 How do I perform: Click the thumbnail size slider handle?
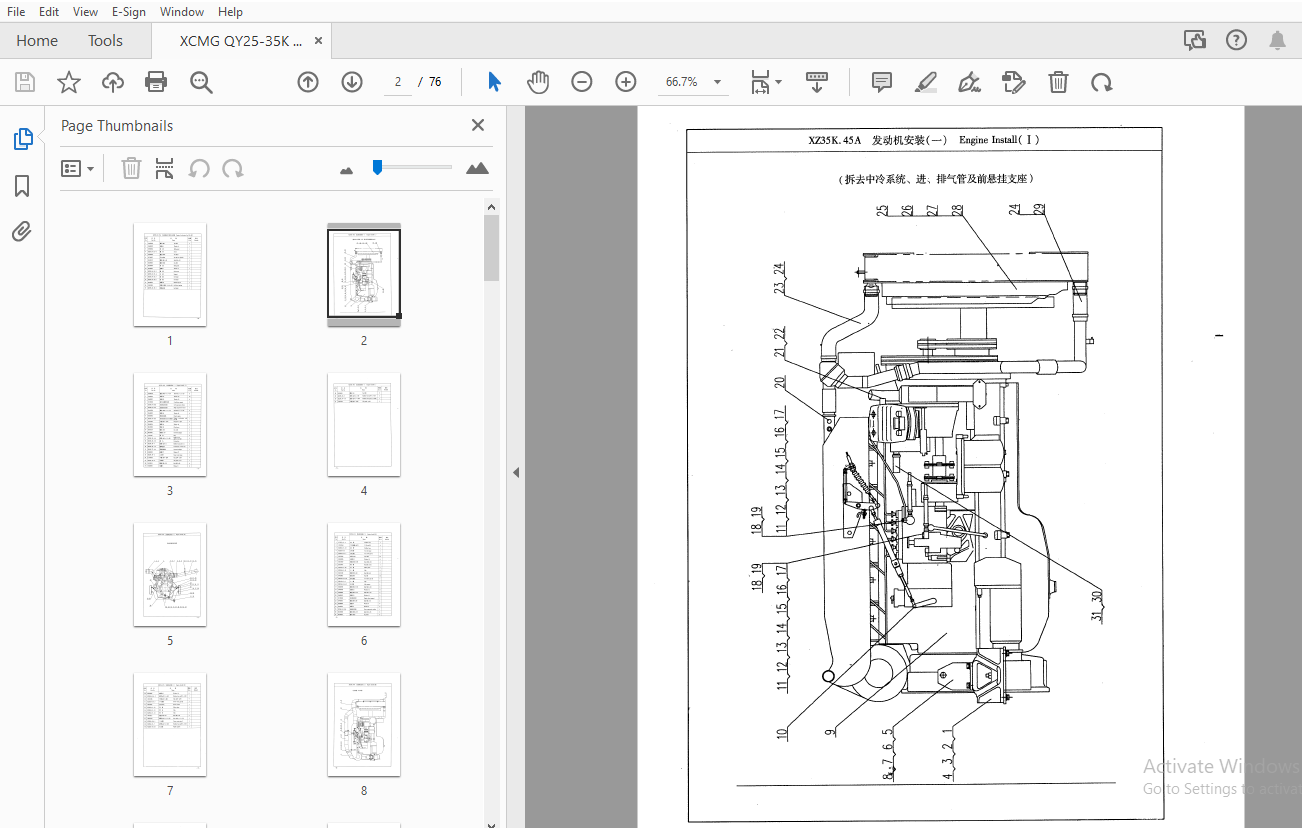tap(377, 168)
